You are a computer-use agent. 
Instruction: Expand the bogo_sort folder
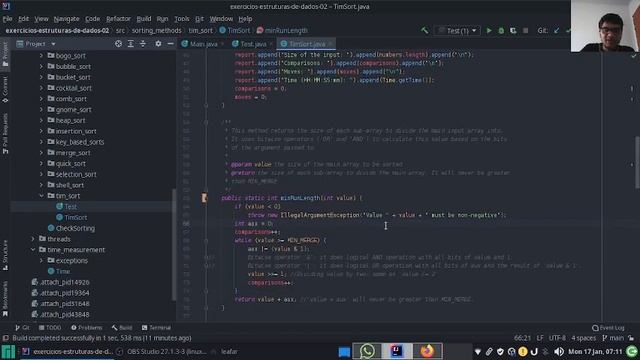41,56
